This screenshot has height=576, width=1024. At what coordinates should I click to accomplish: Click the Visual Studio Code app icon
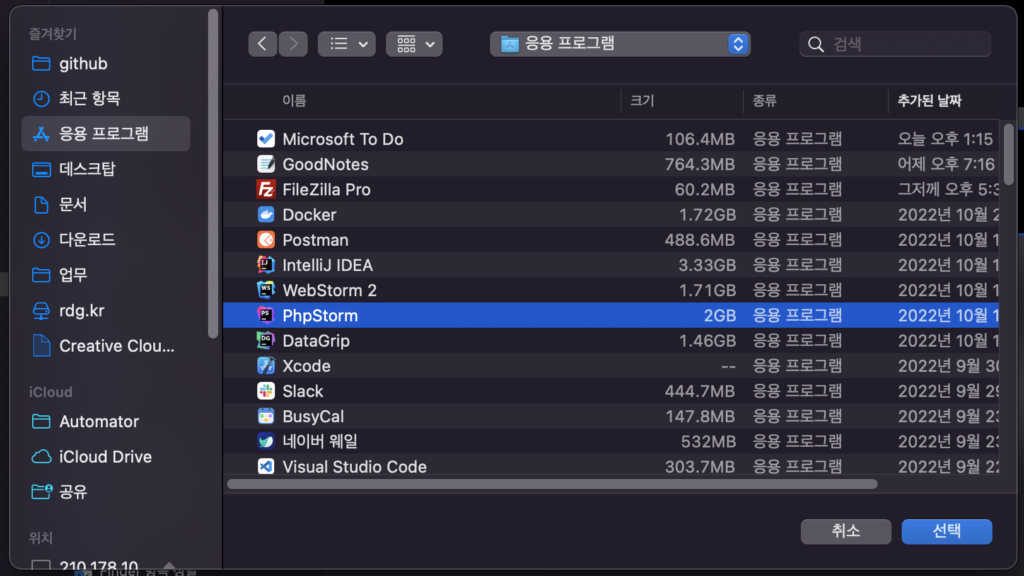tap(266, 466)
